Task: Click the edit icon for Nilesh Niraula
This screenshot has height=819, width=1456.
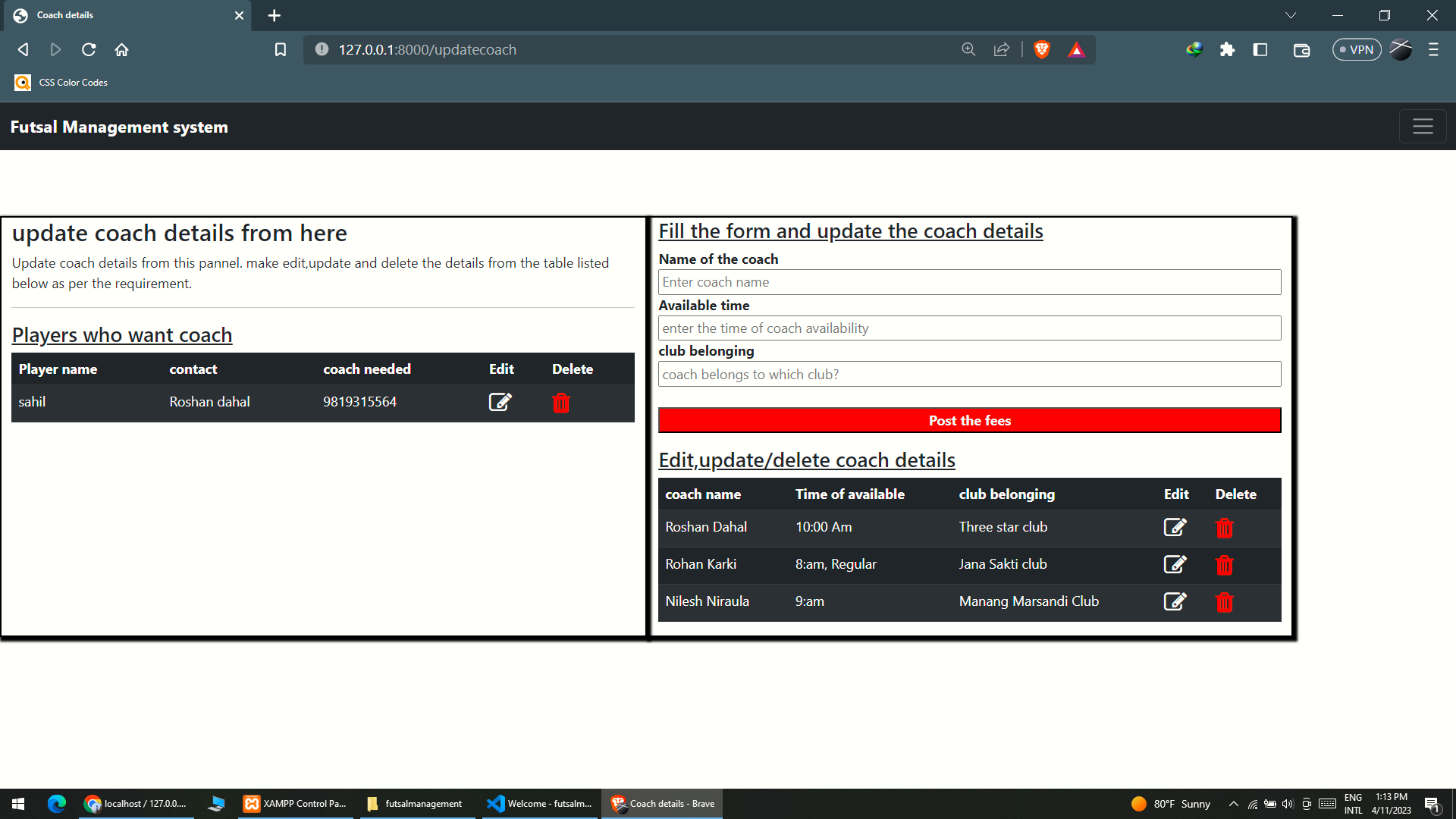Action: point(1175,601)
